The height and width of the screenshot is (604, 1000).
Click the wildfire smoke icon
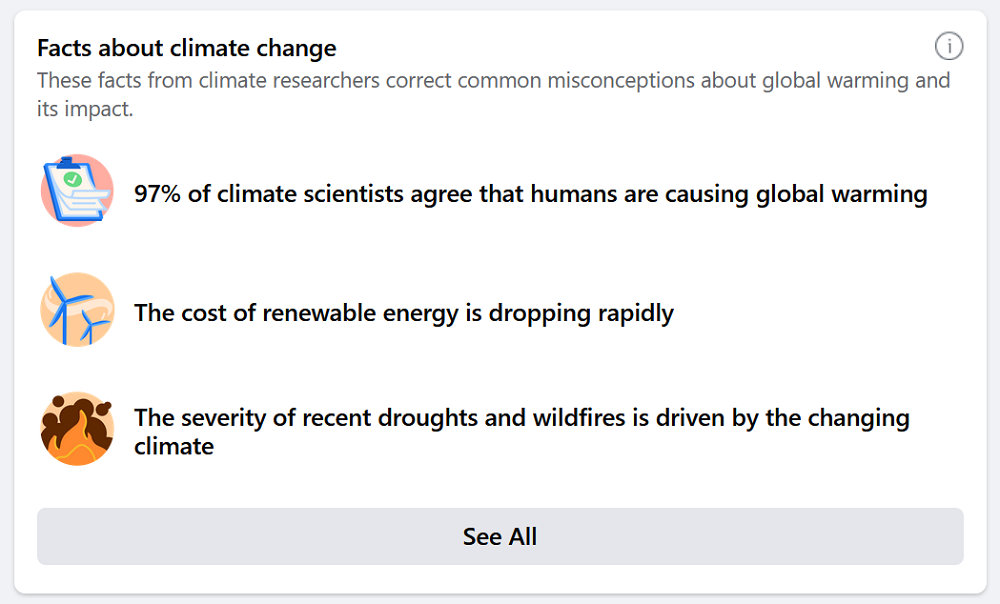tap(77, 429)
